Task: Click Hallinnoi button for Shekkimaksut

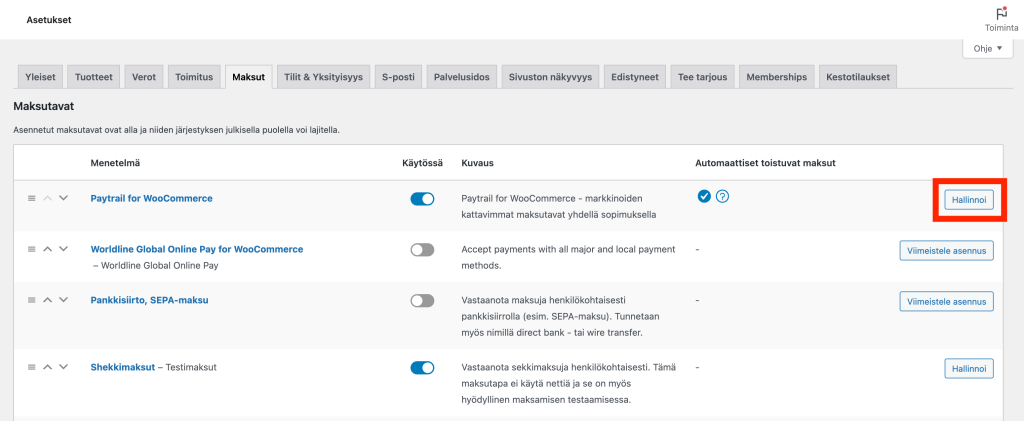Action: tap(968, 368)
